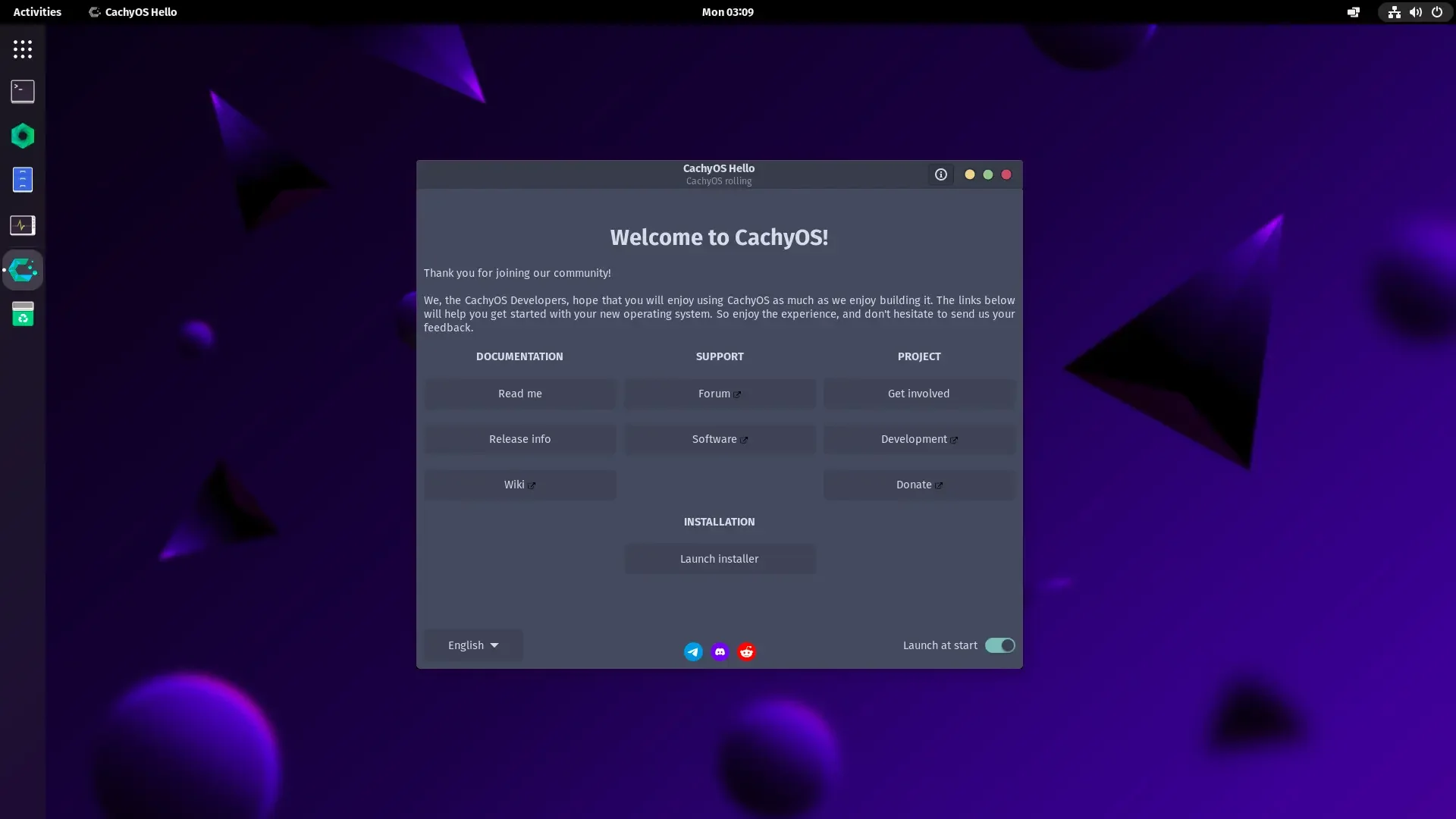The image size is (1456, 819).
Task: Maximize window with the green button
Action: click(x=987, y=174)
